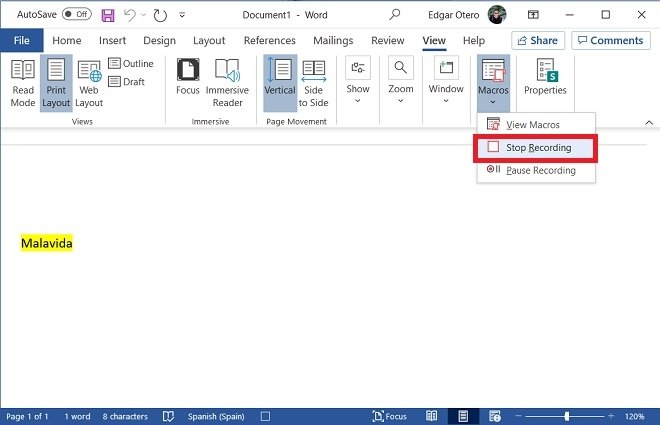This screenshot has width=660, height=425.
Task: Open the Design tab
Action: [x=160, y=40]
